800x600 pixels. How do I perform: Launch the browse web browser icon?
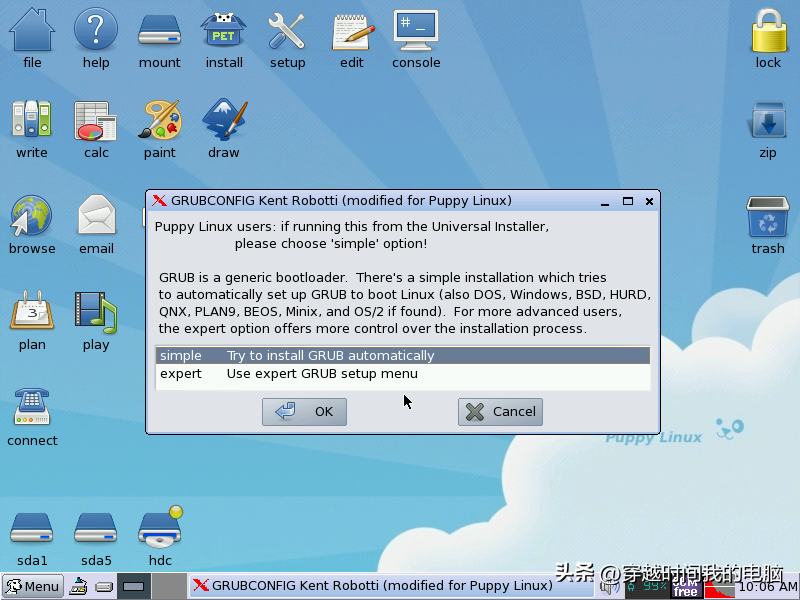coord(32,216)
